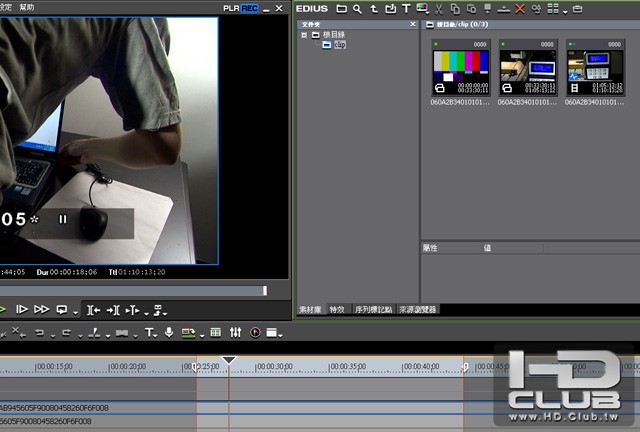Image resolution: width=640 pixels, height=432 pixels.
Task: Set the Out point in the player
Action: coord(113,310)
